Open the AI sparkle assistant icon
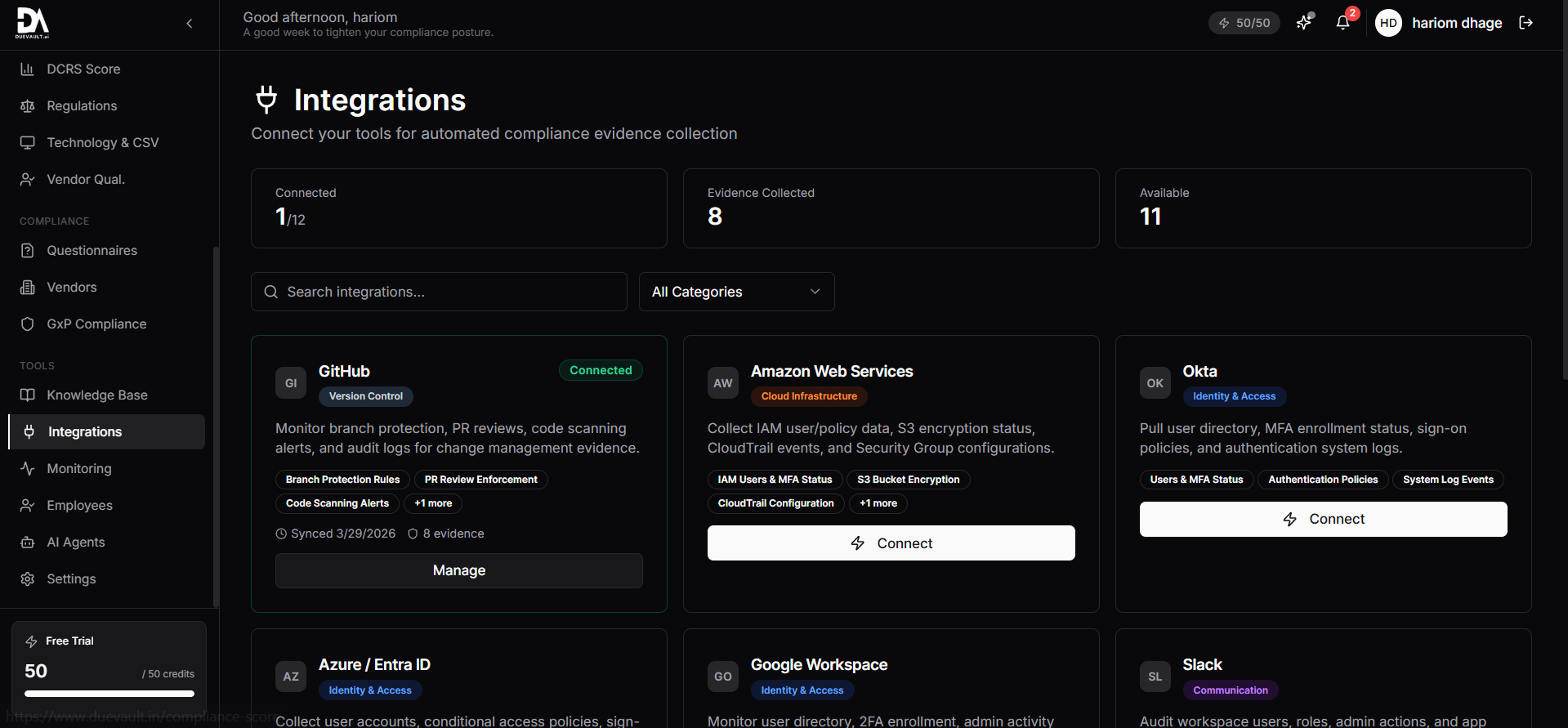 [1304, 23]
